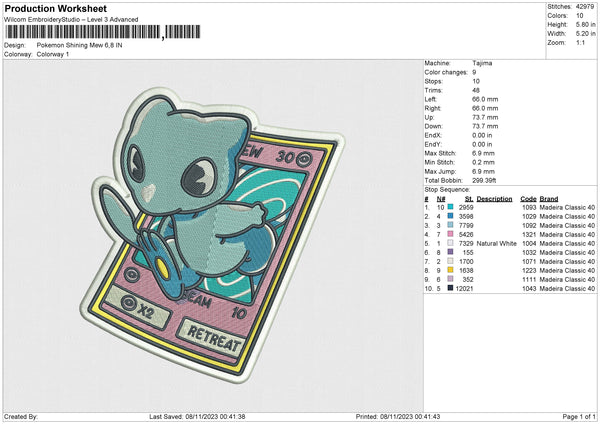Click the Color changes value 9

click(474, 72)
